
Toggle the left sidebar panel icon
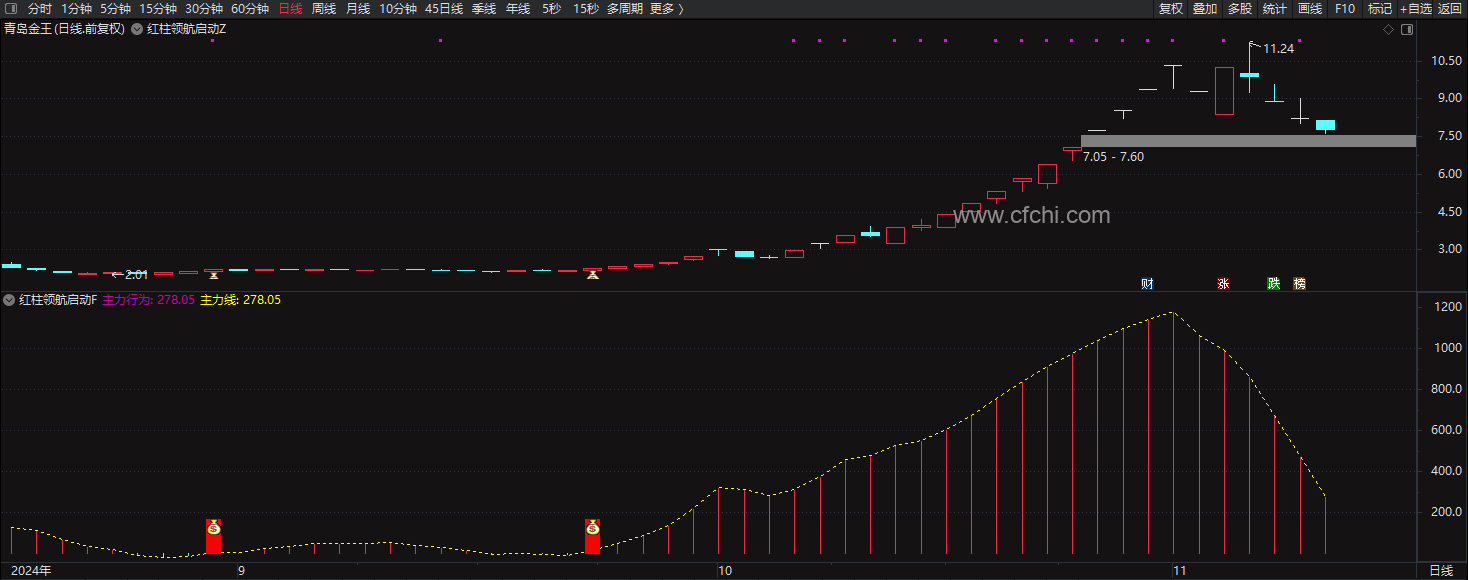pos(10,8)
